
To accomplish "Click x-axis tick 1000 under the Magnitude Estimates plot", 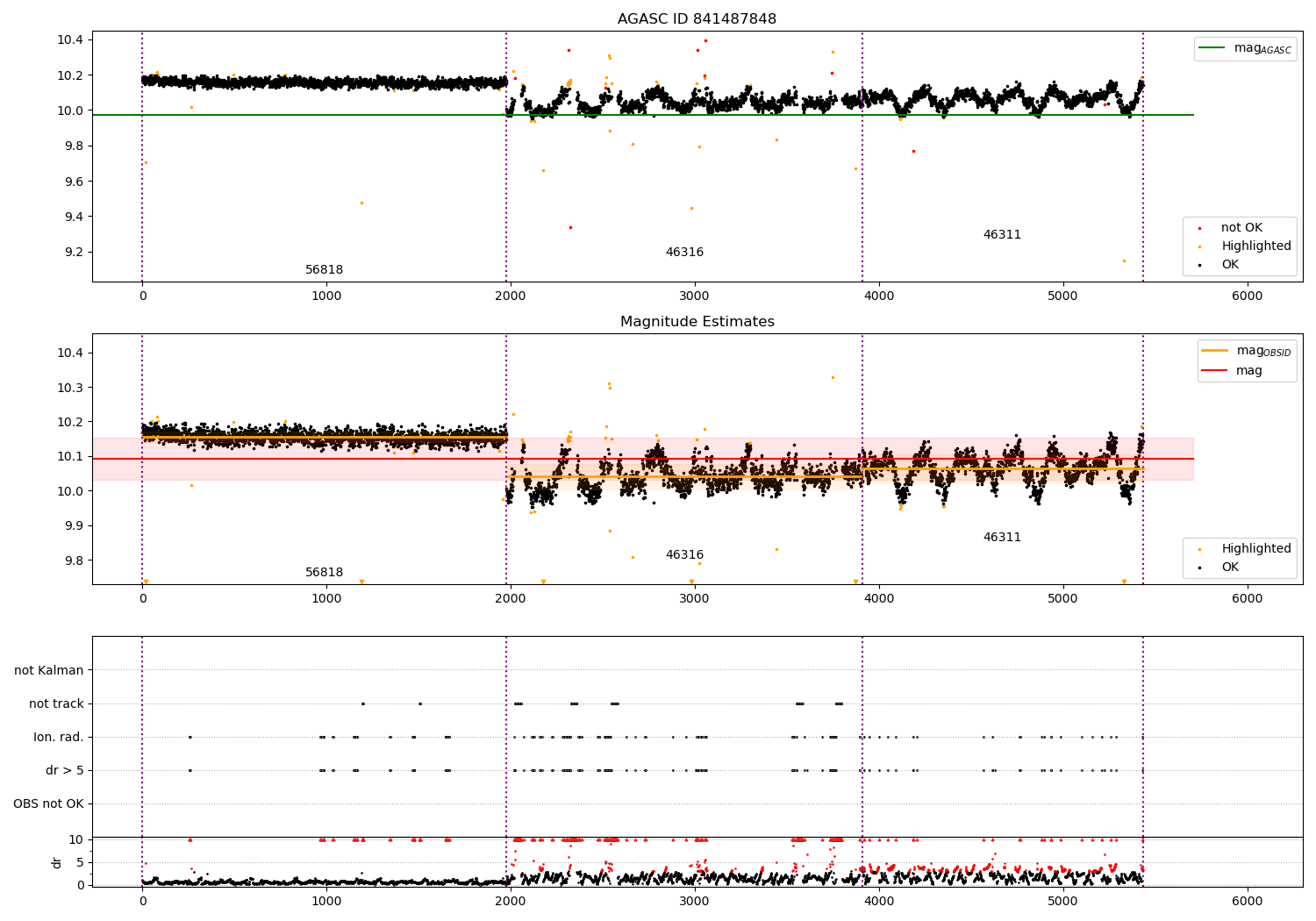I will click(326, 598).
